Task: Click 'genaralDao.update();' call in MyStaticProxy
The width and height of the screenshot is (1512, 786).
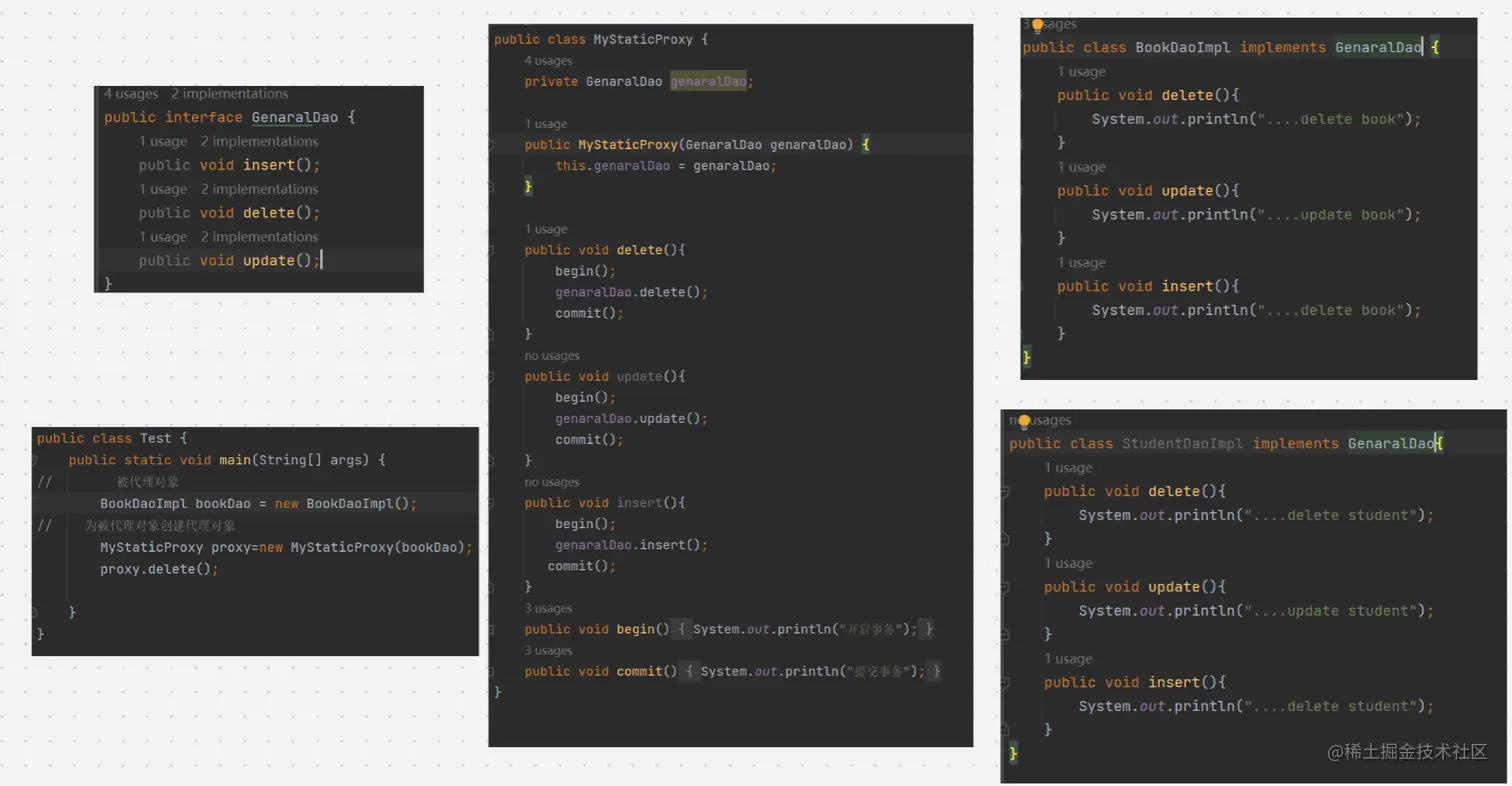Action: click(x=632, y=418)
